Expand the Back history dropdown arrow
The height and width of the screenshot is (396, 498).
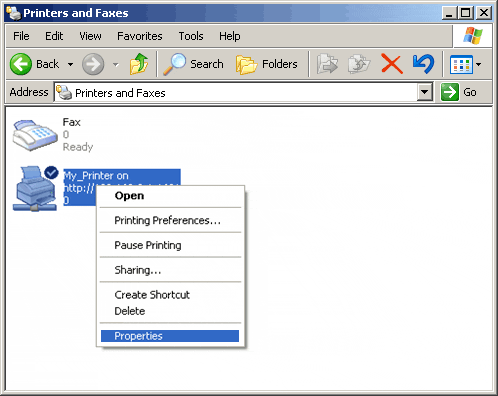(x=70, y=64)
